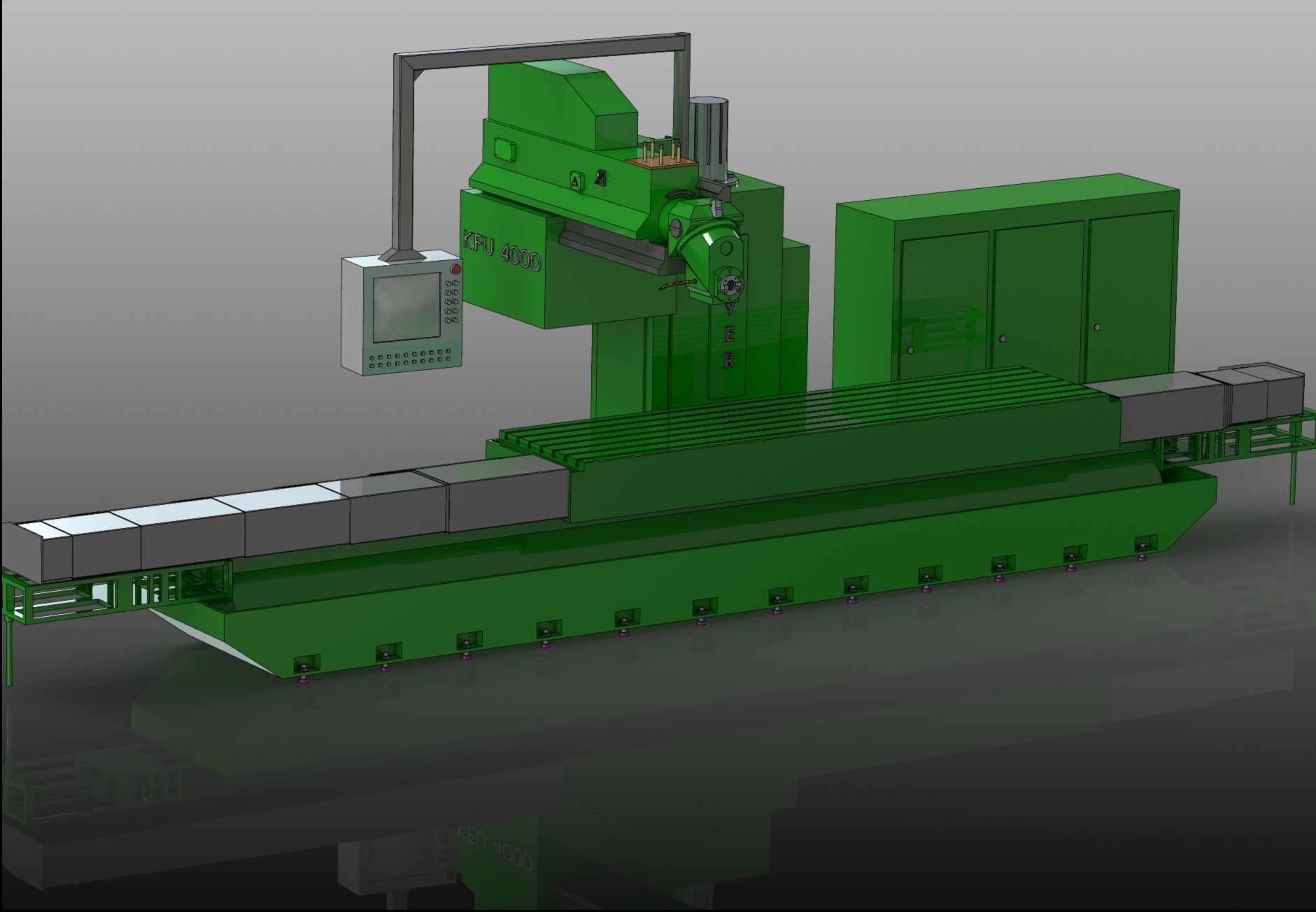Select the orange plate with pins on the ram
Image resolution: width=1316 pixels, height=912 pixels.
(x=662, y=161)
